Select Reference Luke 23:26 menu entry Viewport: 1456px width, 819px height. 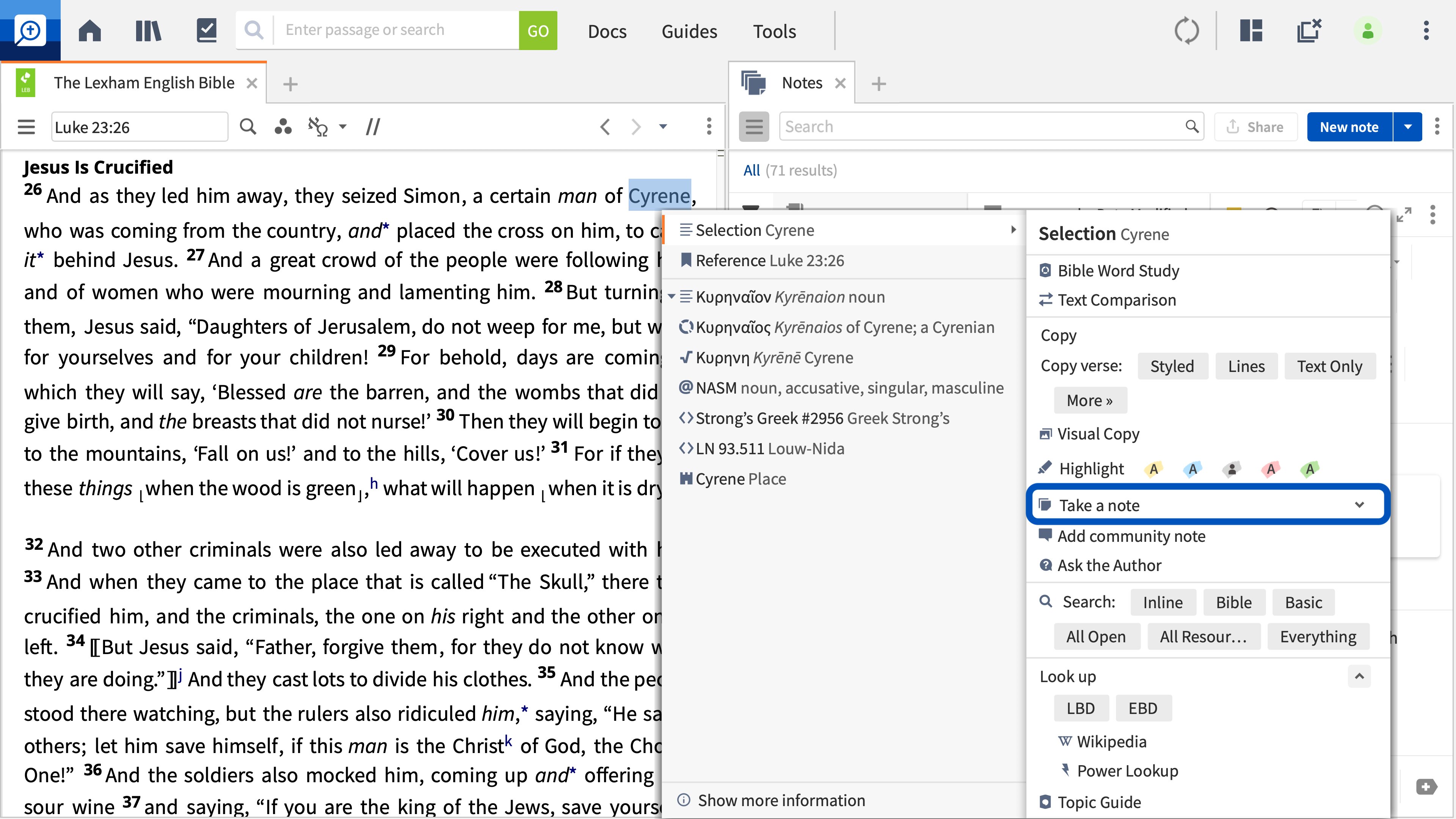pyautogui.click(x=843, y=260)
